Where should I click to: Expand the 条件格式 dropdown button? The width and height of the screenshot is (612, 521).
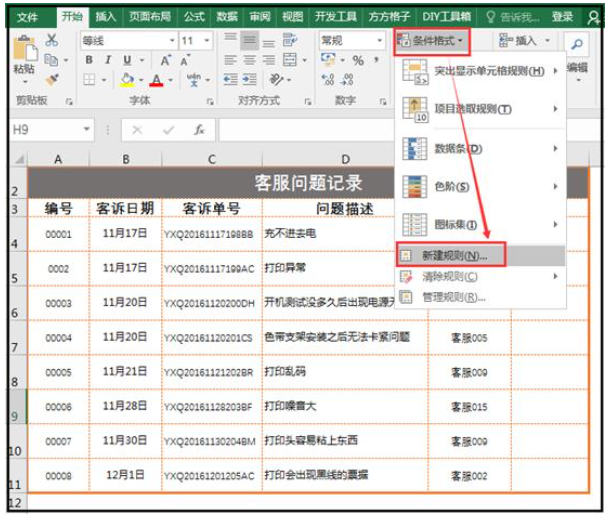pyautogui.click(x=432, y=41)
